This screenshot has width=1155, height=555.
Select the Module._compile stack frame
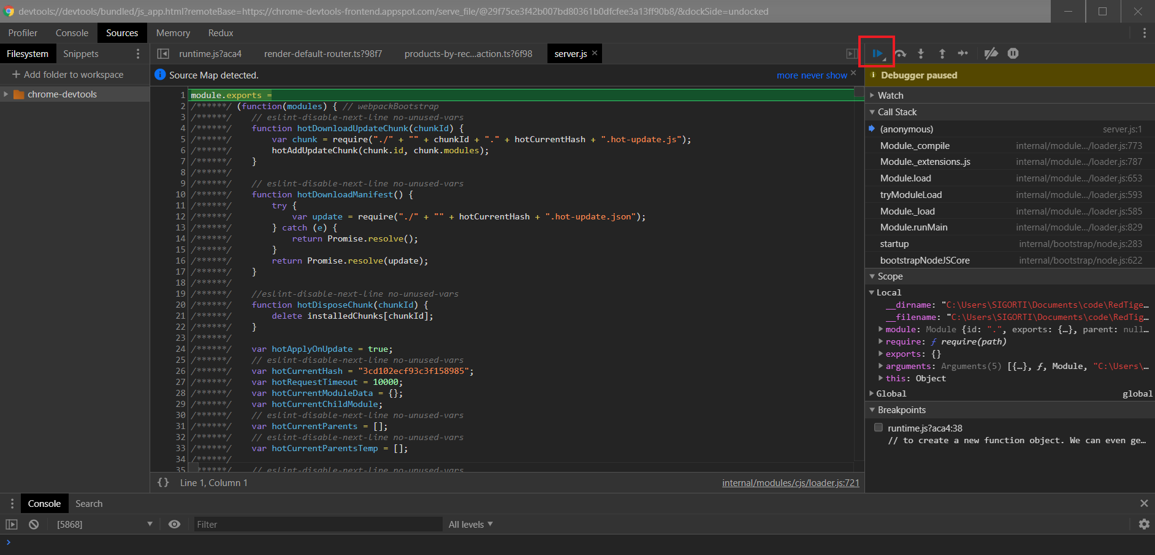[x=1010, y=145]
